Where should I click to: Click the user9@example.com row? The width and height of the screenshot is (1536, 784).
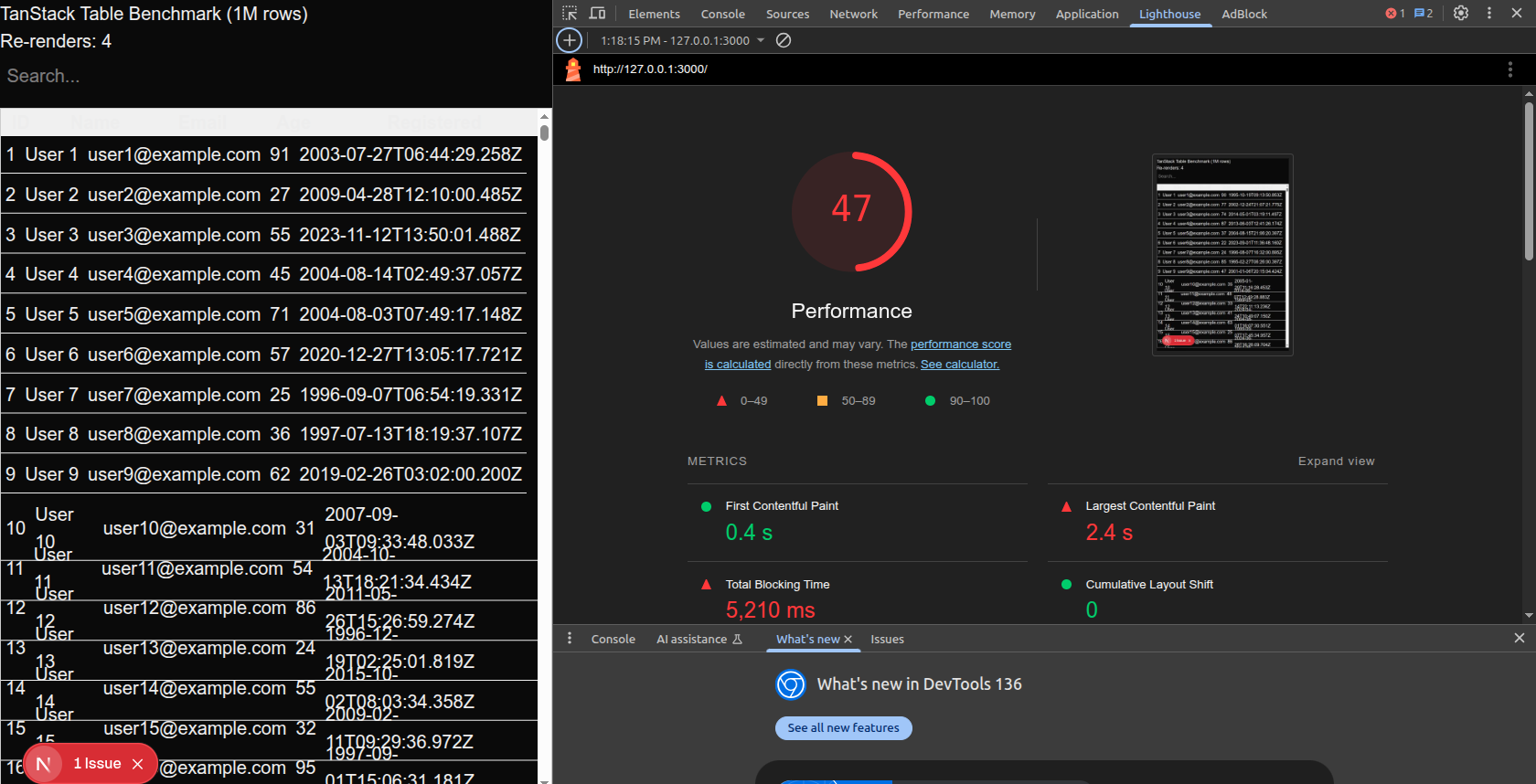pyautogui.click(x=263, y=475)
